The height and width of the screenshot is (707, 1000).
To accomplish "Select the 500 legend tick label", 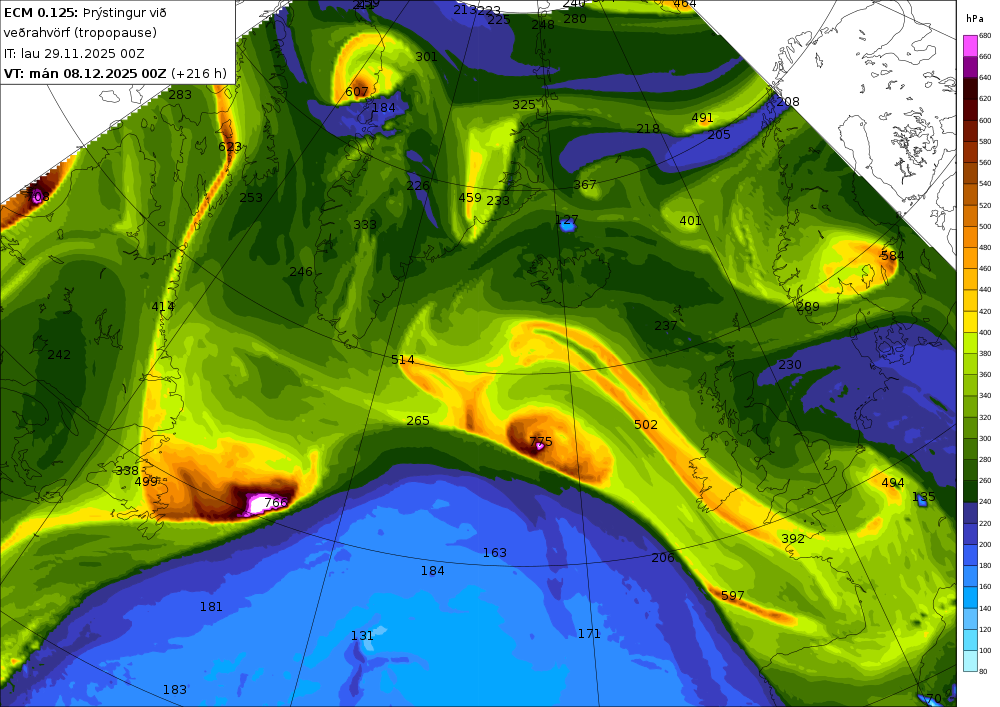I will [x=985, y=226].
